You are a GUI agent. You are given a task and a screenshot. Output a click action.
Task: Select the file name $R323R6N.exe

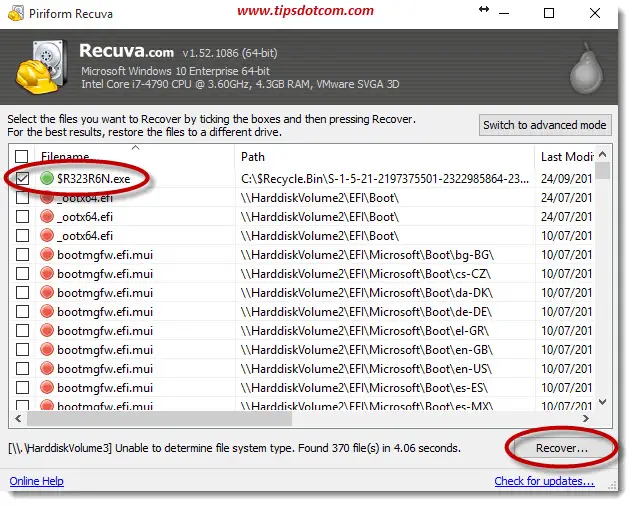point(94,178)
